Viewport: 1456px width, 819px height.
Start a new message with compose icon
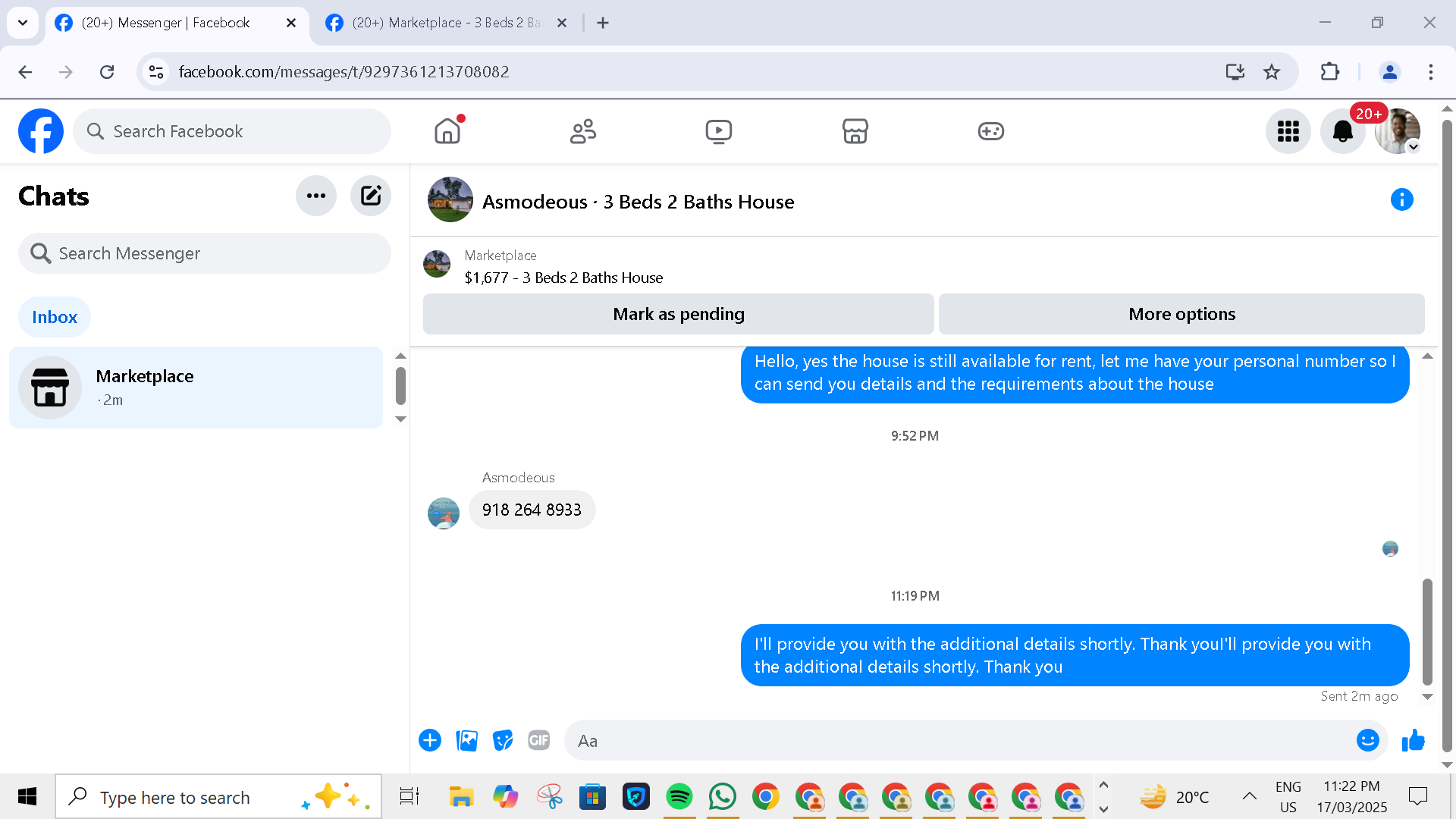[x=371, y=196]
